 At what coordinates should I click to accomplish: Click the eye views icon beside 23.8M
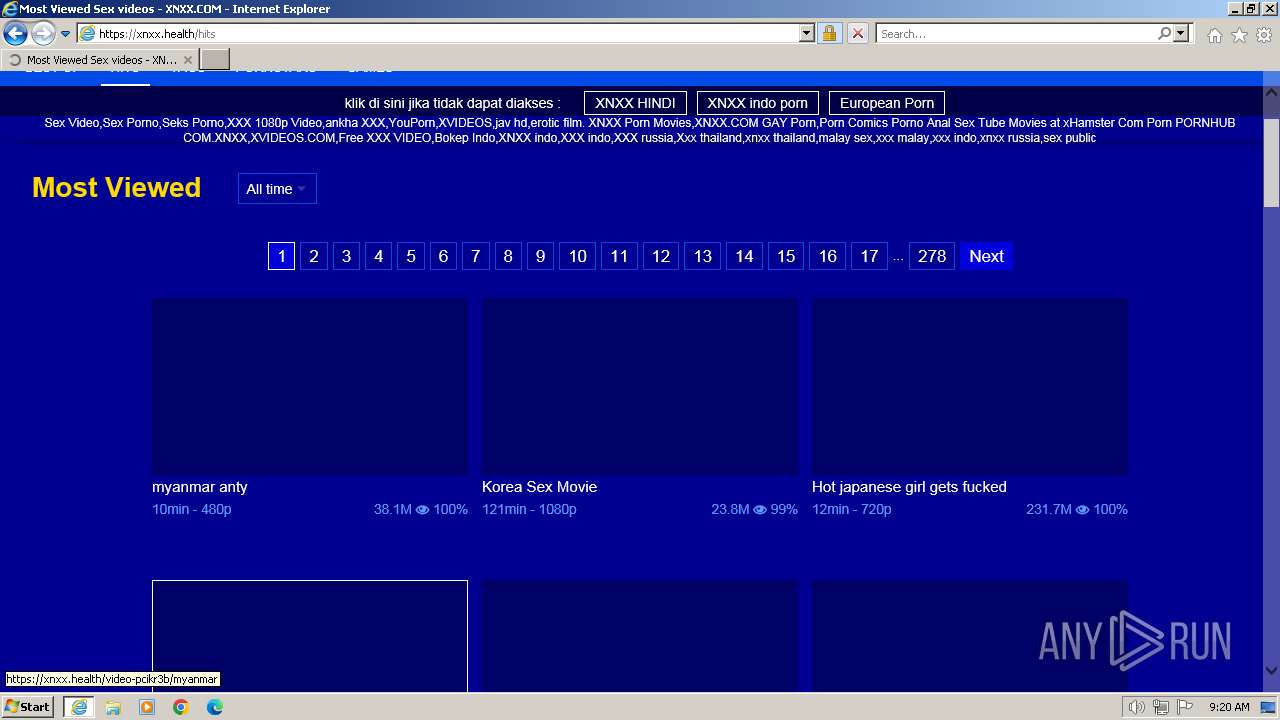pos(760,510)
